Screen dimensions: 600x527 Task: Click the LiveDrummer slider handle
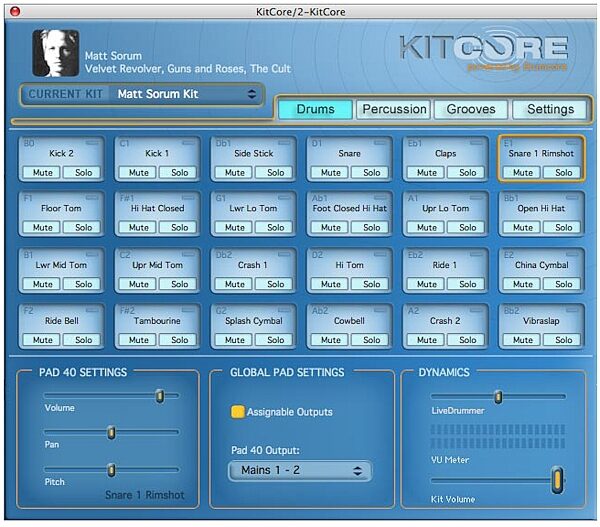(x=498, y=397)
